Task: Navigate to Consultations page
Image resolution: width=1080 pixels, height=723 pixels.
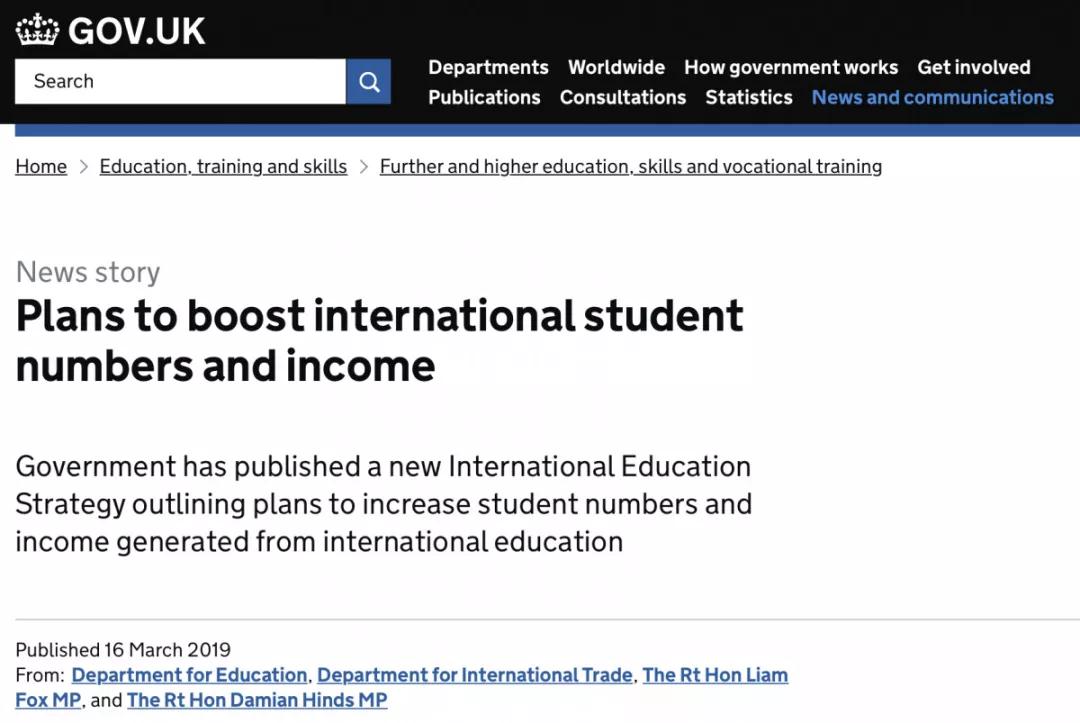Action: (x=622, y=97)
